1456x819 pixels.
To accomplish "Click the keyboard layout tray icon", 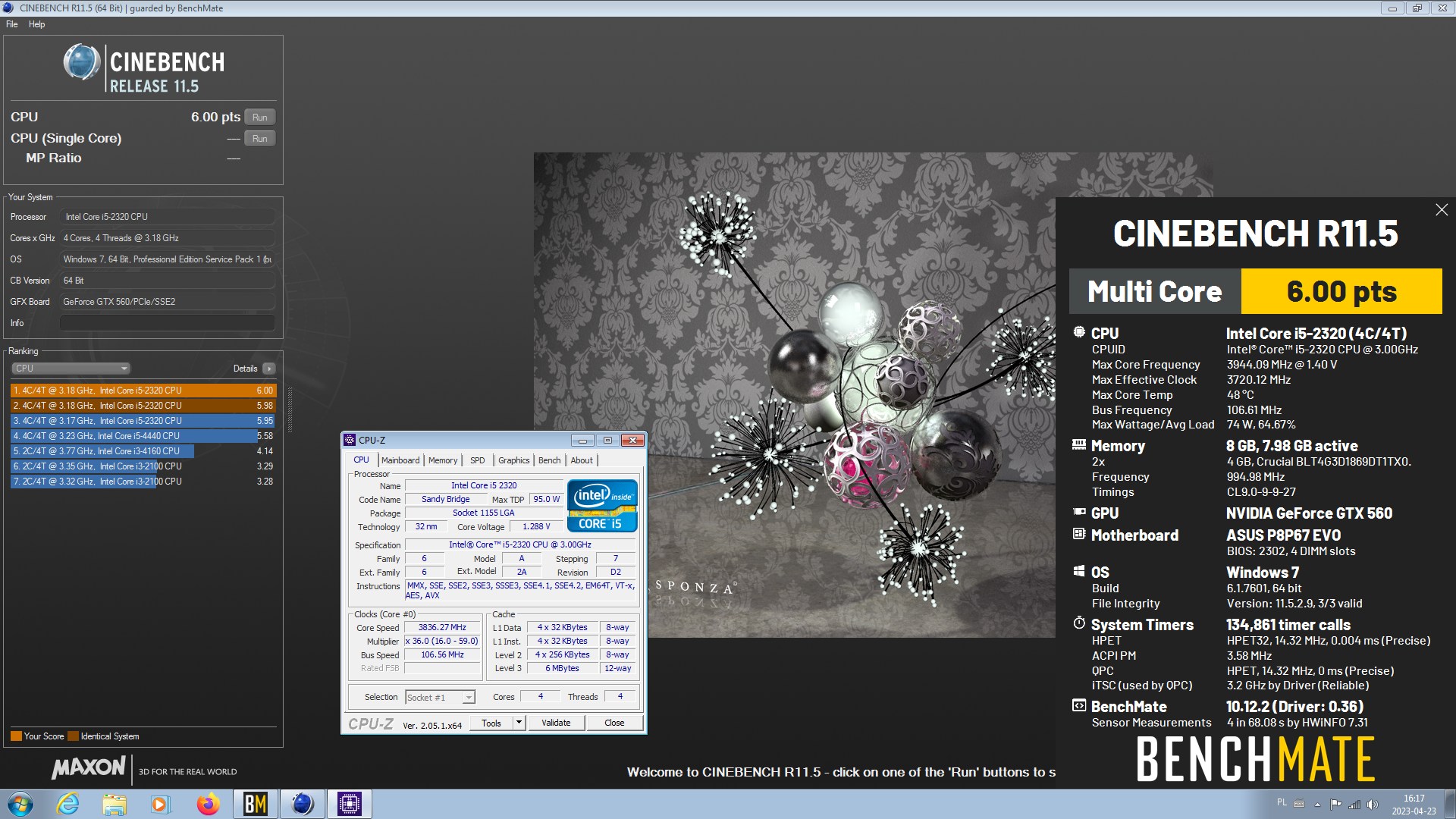I will (x=1299, y=804).
